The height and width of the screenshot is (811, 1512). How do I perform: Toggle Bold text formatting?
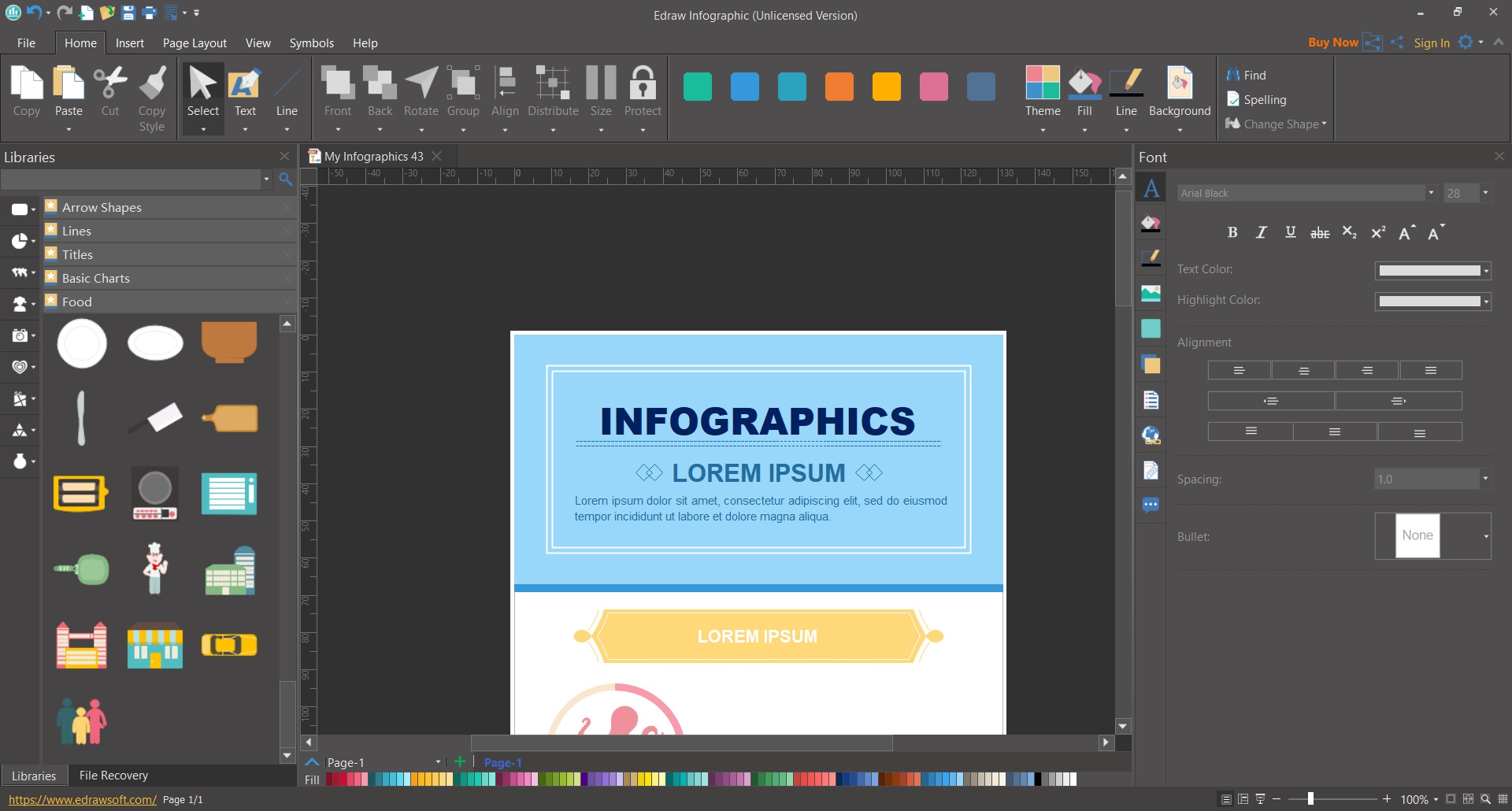tap(1232, 232)
